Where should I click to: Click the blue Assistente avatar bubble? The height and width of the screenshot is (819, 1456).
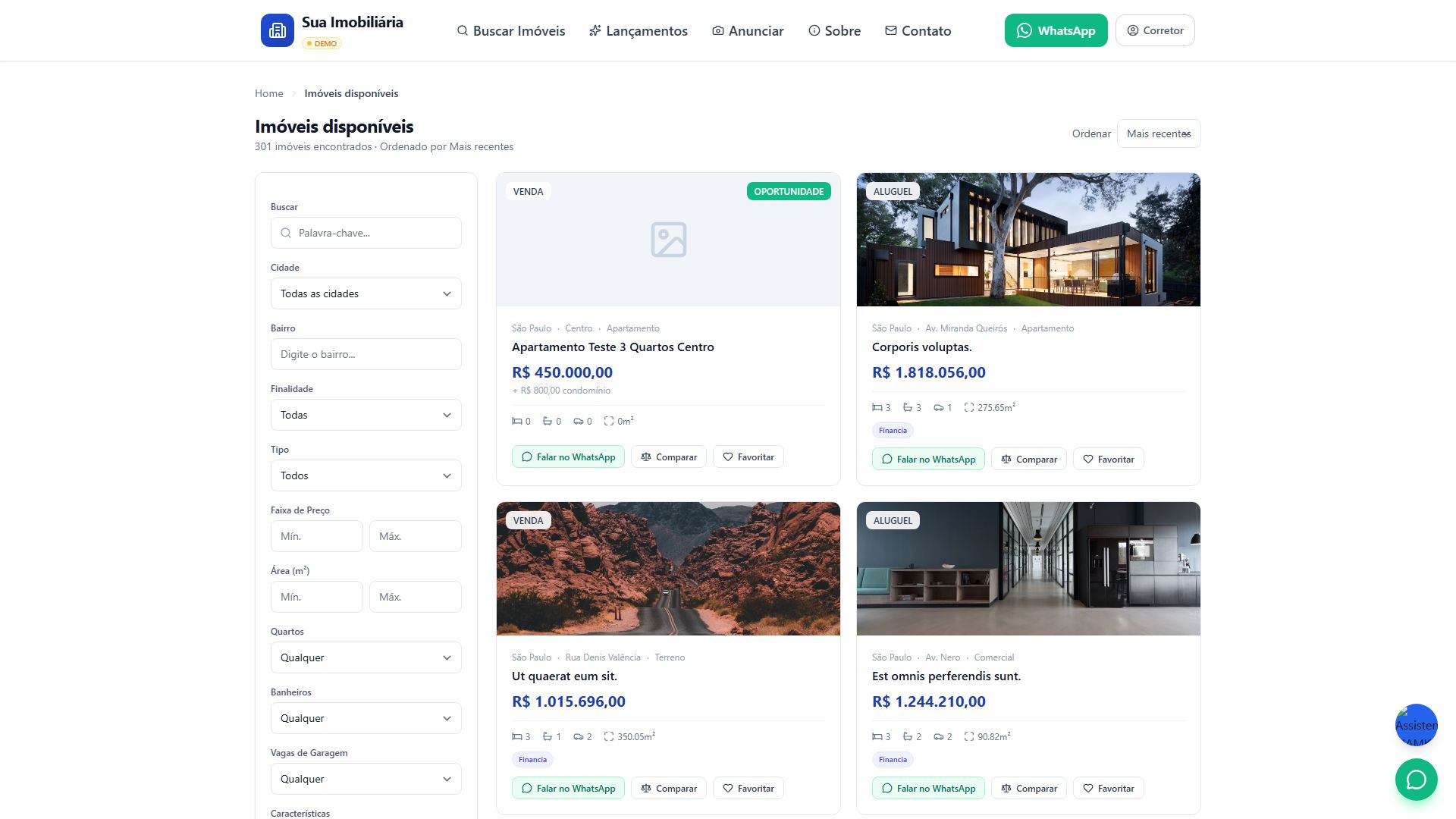click(x=1416, y=725)
